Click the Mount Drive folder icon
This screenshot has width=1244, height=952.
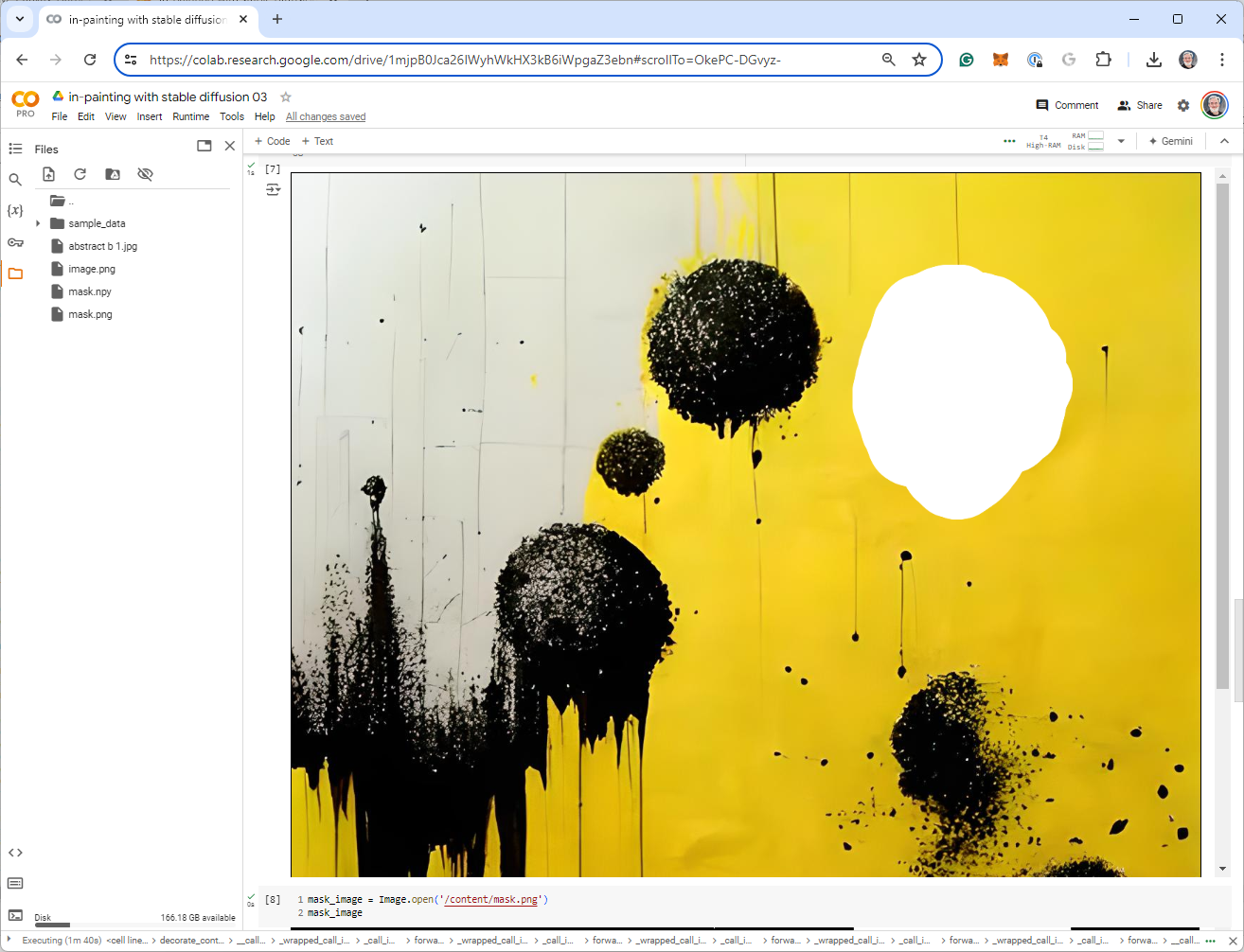[113, 174]
